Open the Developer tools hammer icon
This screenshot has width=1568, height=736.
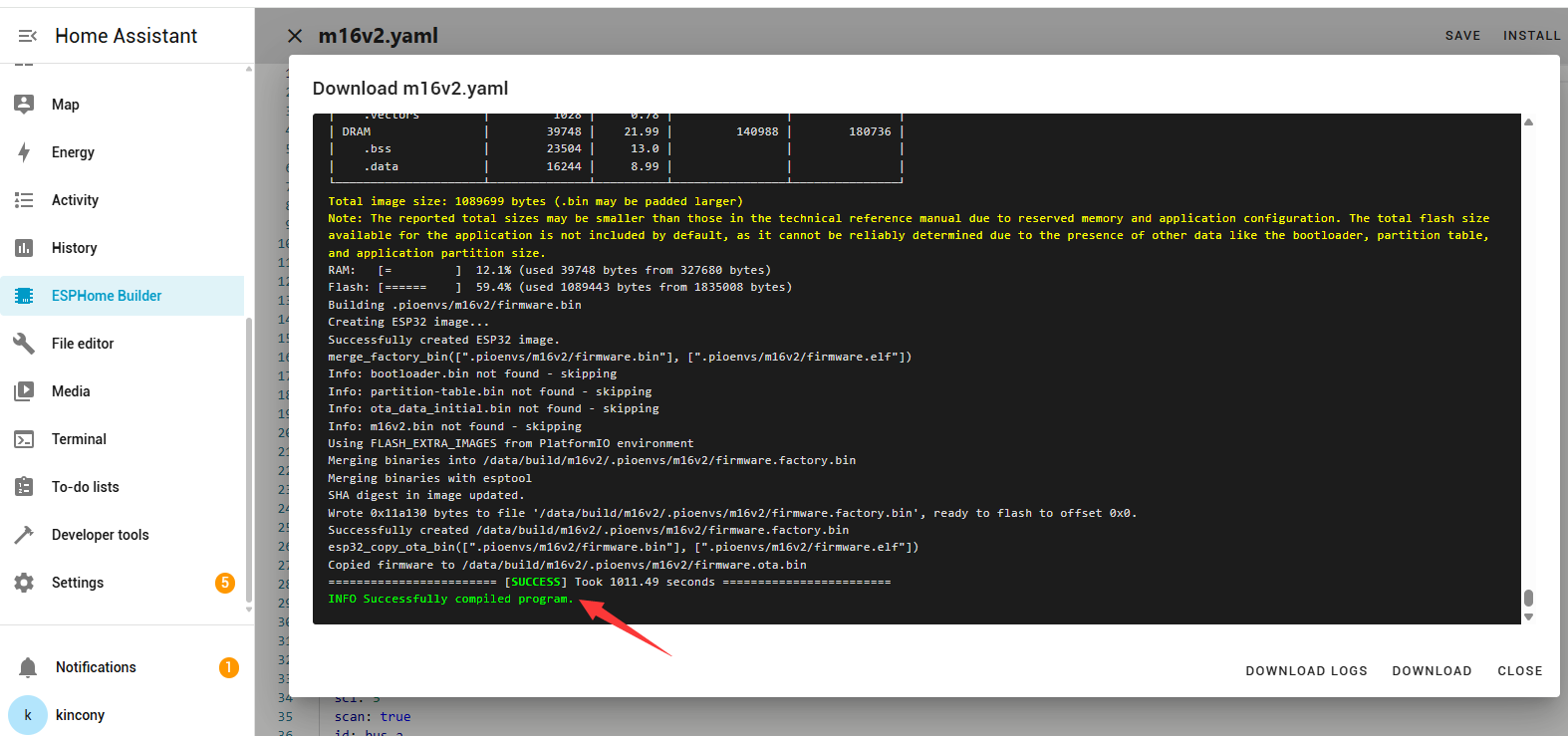(x=25, y=535)
